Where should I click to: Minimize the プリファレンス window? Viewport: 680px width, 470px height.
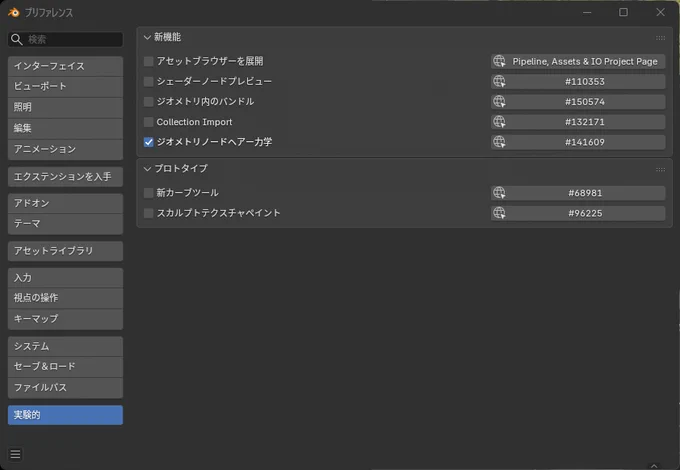pos(587,12)
